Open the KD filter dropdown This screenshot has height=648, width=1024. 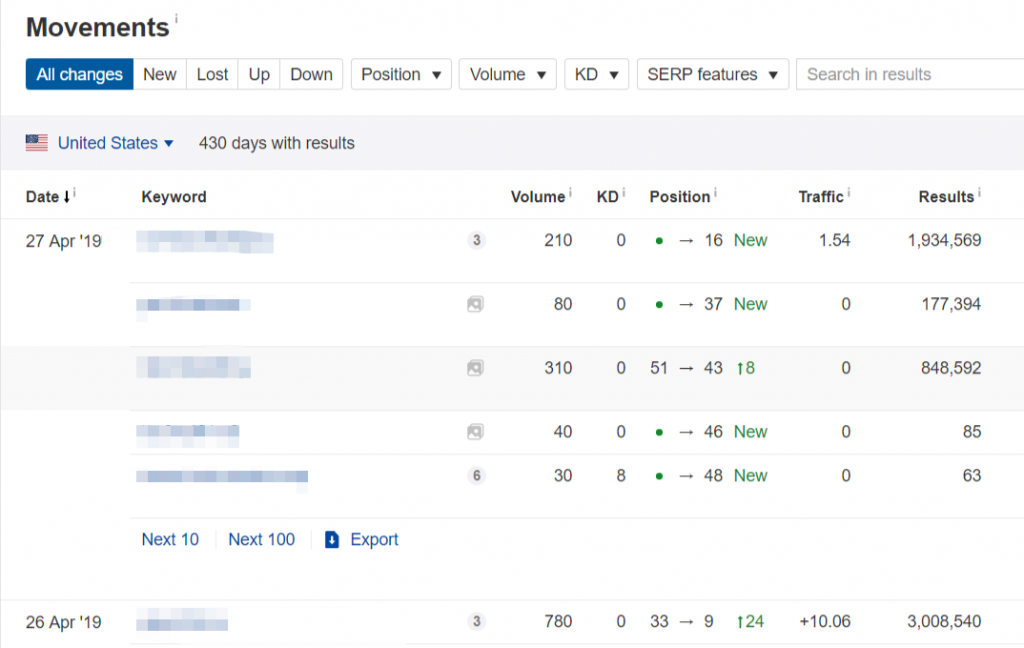click(597, 74)
